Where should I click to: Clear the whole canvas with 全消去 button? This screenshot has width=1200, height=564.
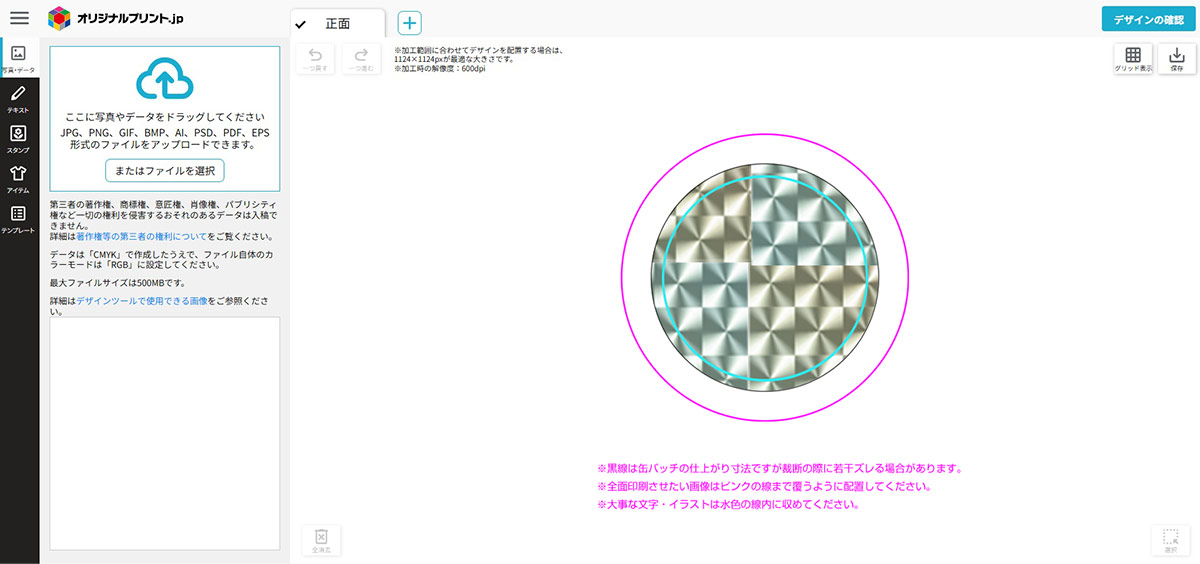(x=321, y=540)
